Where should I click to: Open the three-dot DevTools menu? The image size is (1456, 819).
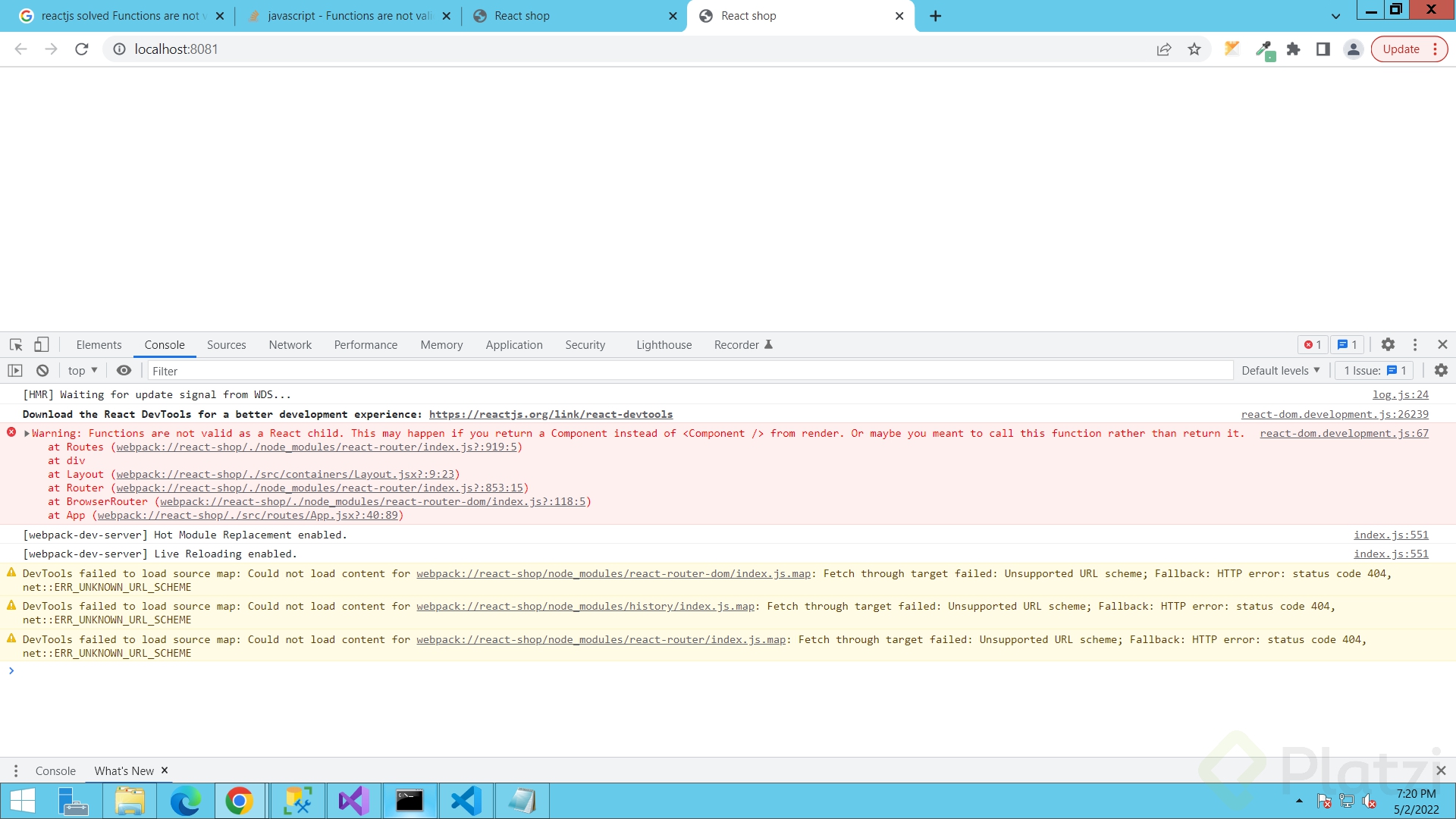click(1415, 344)
